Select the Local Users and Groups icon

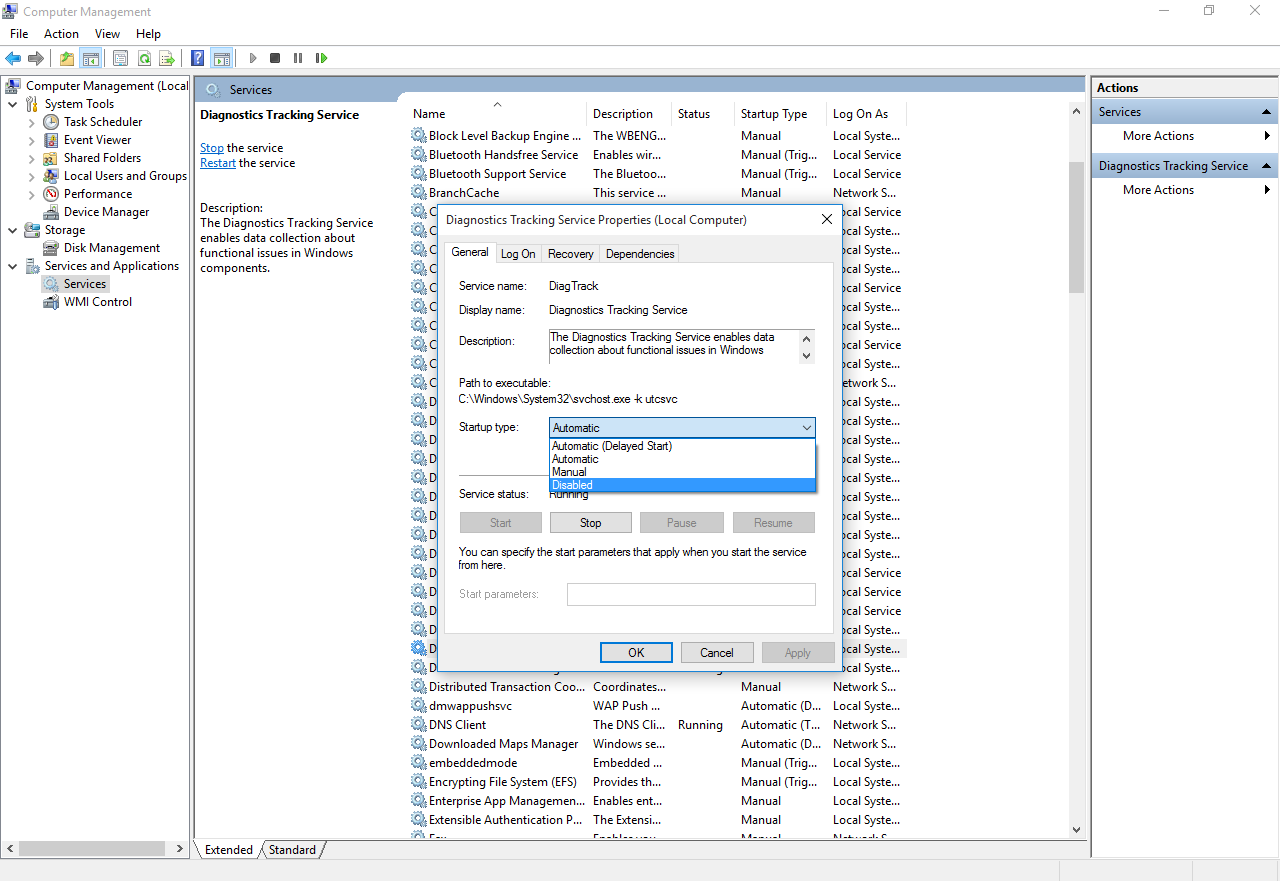point(51,176)
